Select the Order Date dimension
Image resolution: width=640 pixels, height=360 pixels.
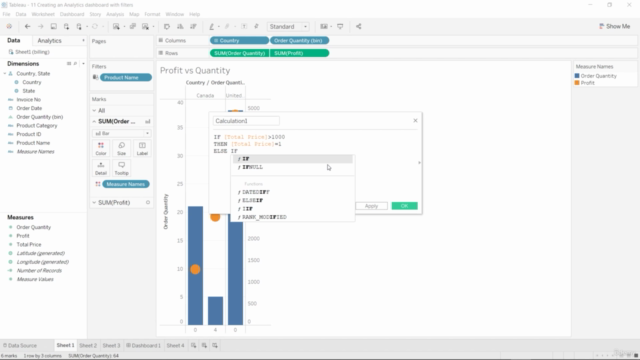click(29, 108)
